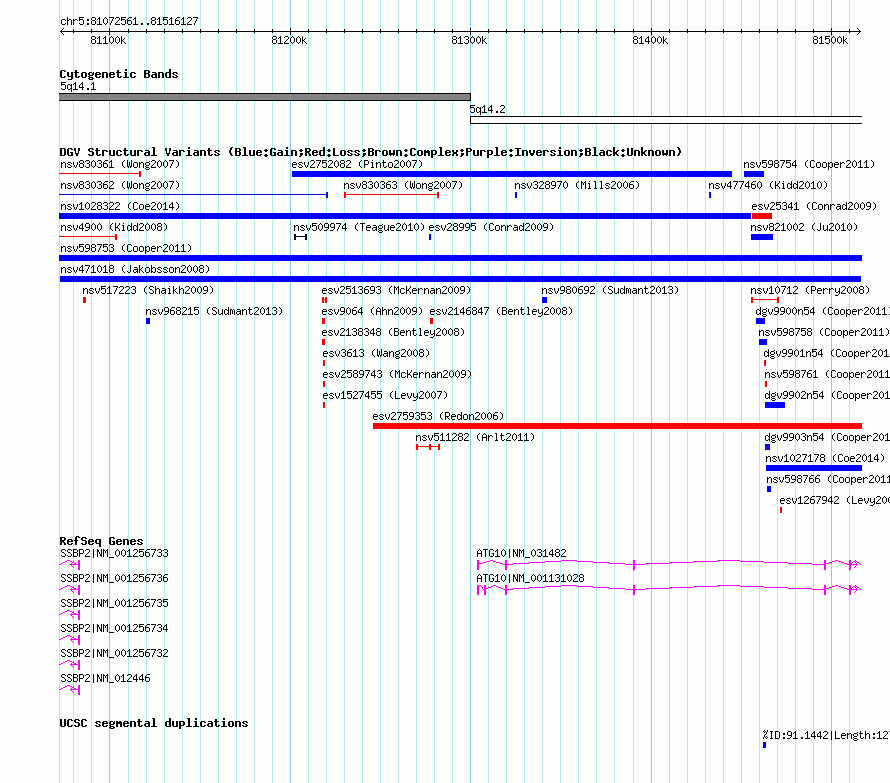Click the ATG10|NM_031482 gene label
The image size is (890, 783).
pos(521,553)
